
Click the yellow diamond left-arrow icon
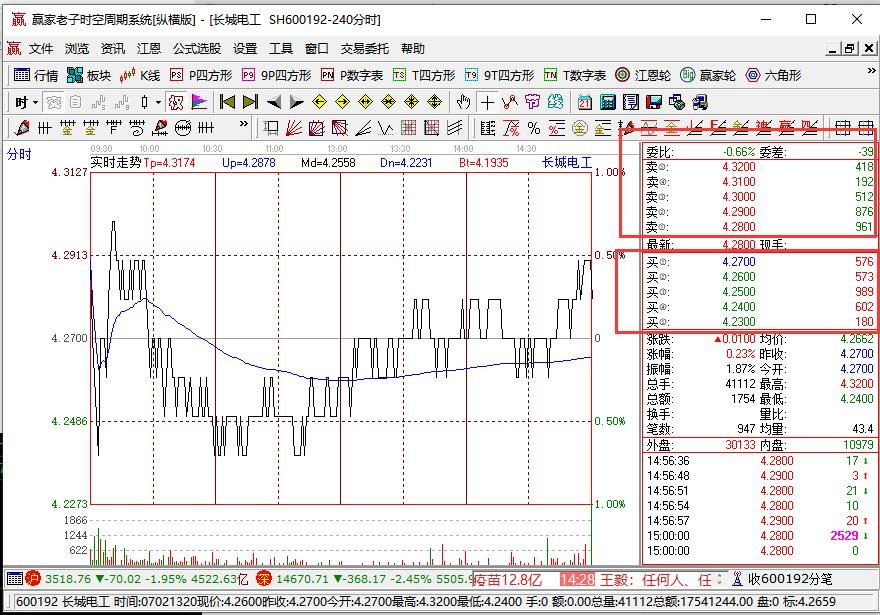point(319,102)
